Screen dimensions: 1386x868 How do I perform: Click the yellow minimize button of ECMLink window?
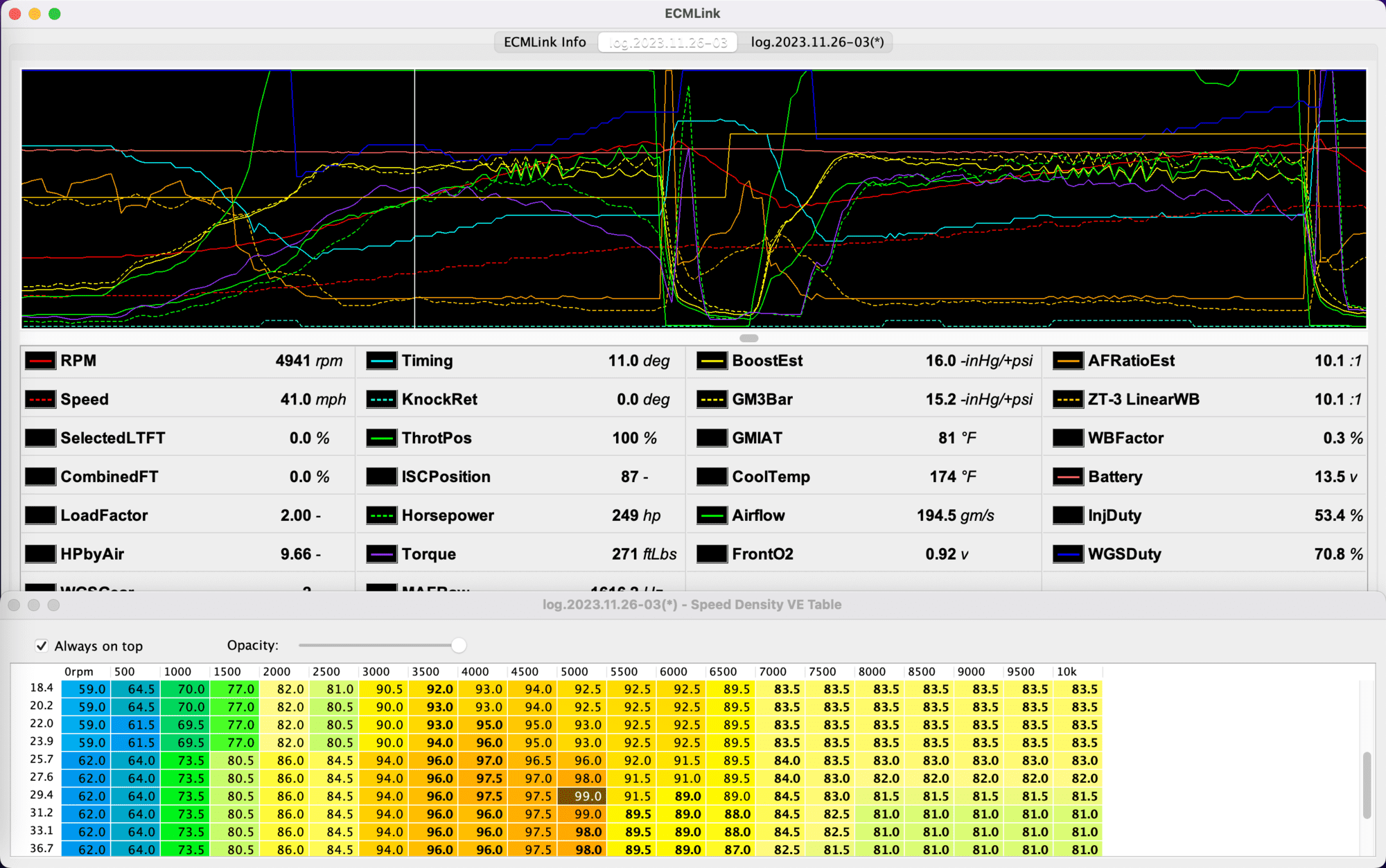pyautogui.click(x=35, y=14)
